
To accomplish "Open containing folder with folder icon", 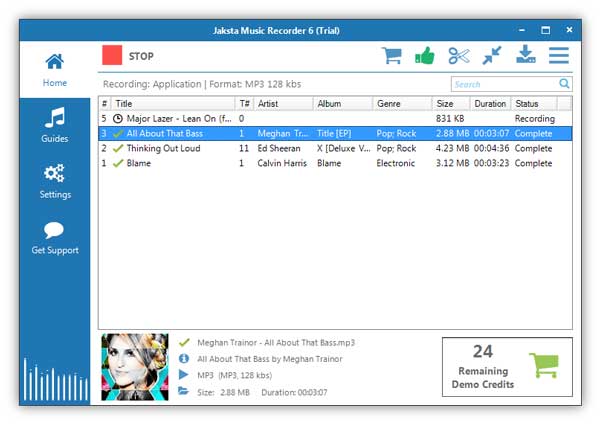I will 183,391.
